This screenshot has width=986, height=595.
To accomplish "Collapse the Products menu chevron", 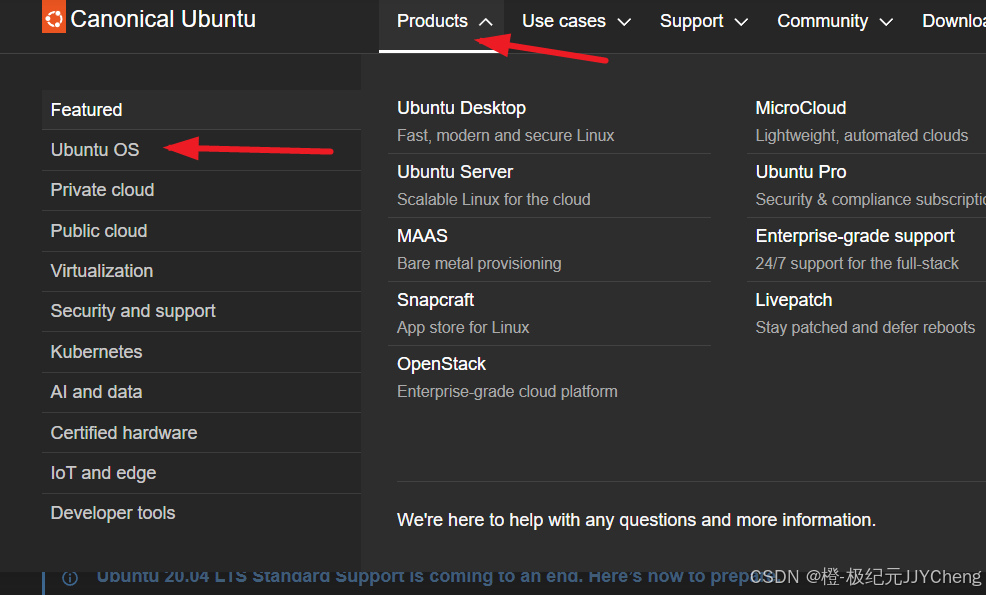I will pos(485,22).
